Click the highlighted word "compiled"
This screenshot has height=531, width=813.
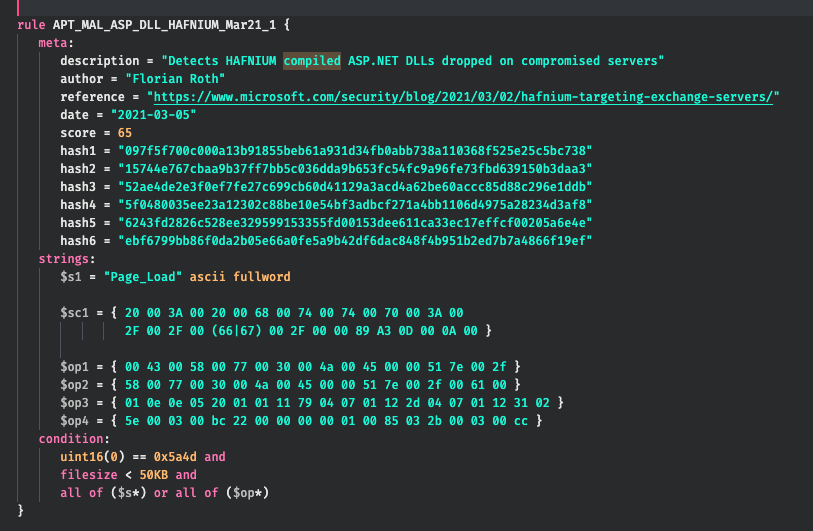(x=311, y=61)
